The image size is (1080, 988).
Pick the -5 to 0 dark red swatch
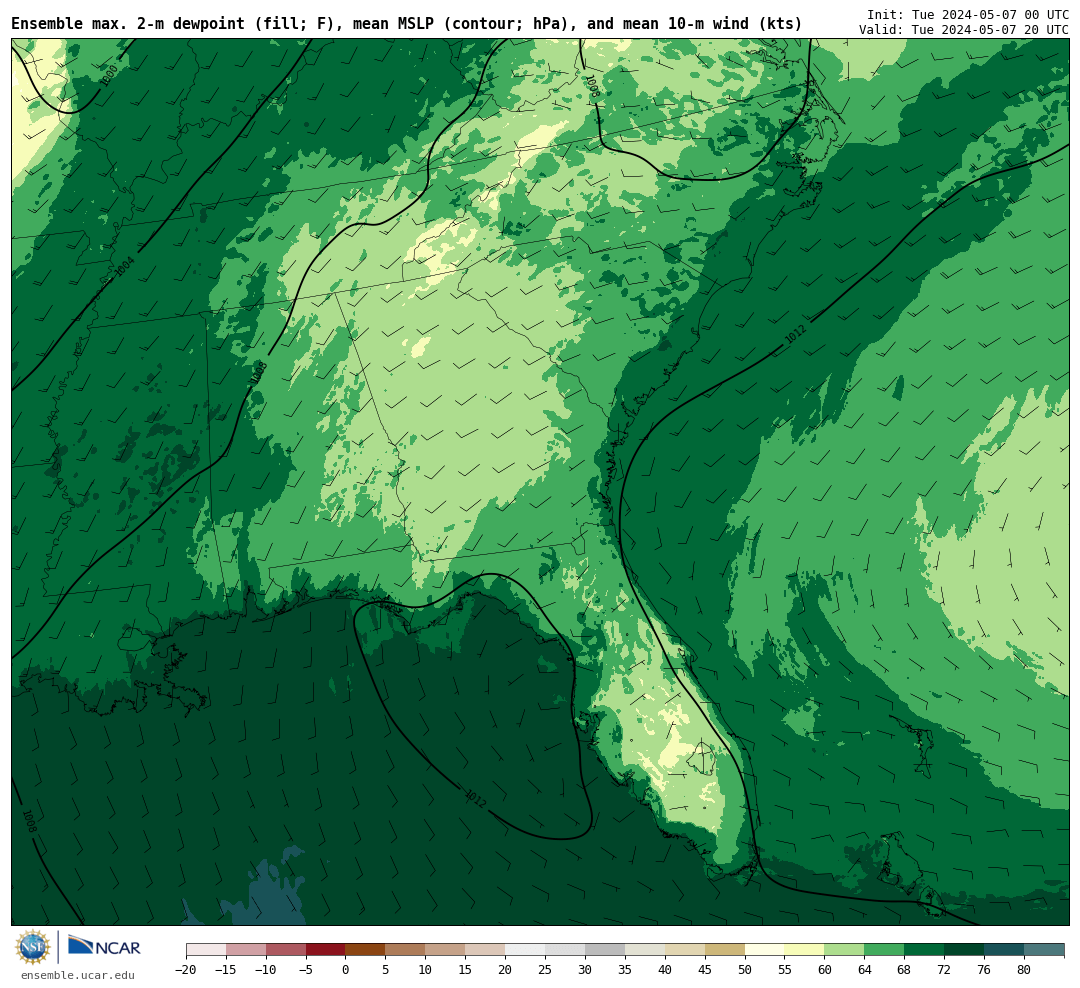coord(326,950)
